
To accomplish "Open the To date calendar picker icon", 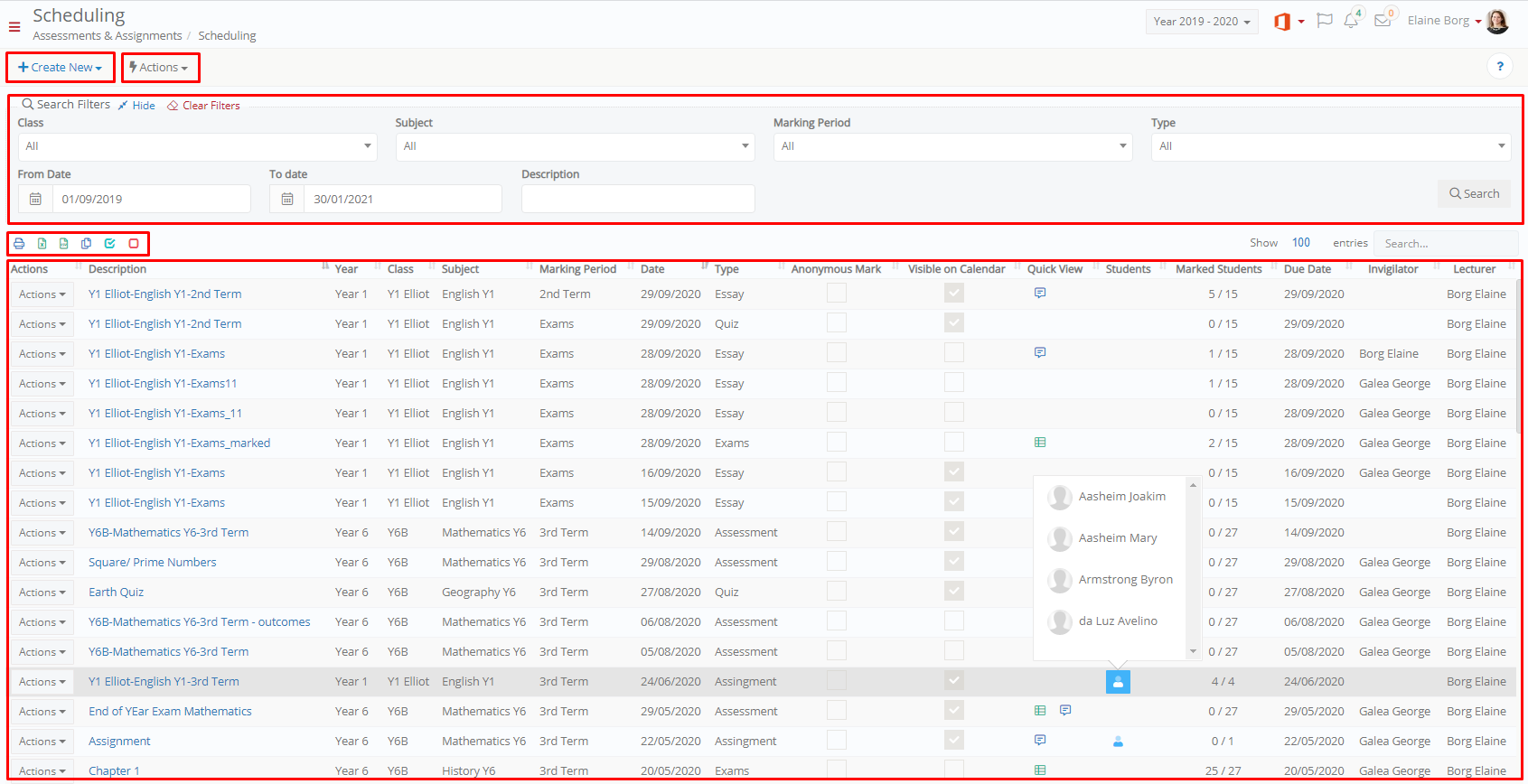I will click(287, 199).
